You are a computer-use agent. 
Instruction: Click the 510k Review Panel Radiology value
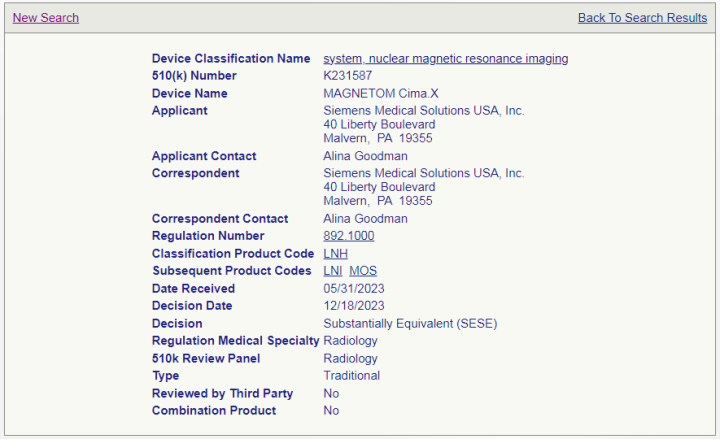pos(350,359)
